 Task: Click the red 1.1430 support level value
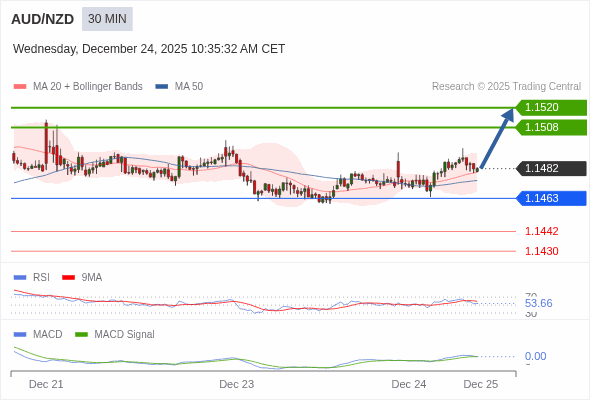tap(541, 251)
